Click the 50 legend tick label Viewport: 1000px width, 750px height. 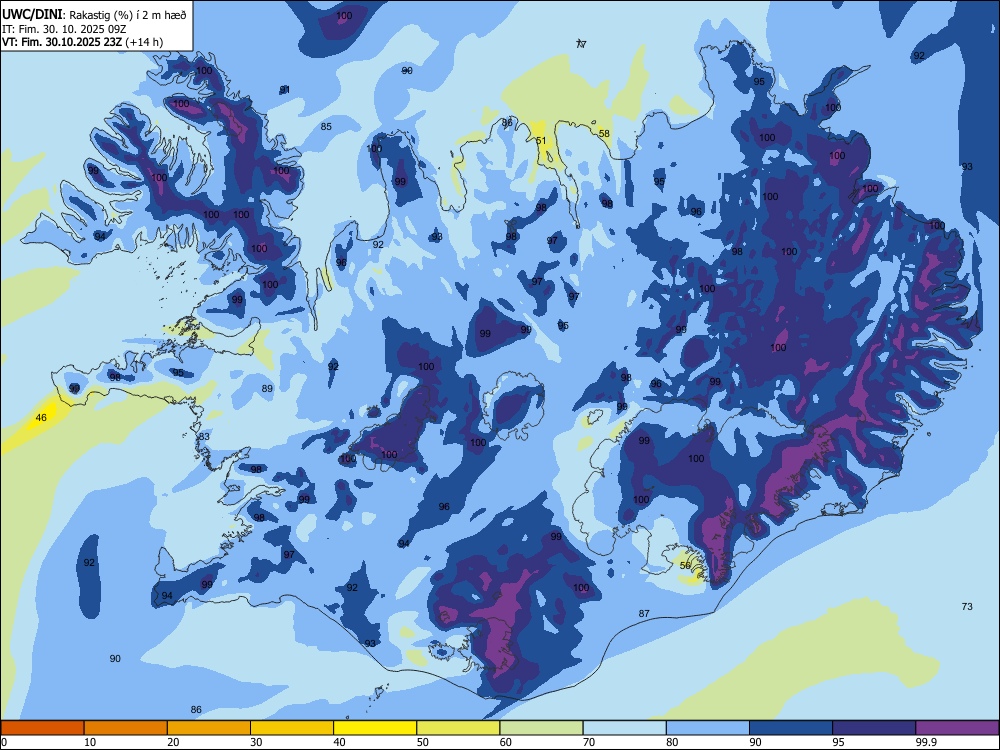click(x=422, y=742)
